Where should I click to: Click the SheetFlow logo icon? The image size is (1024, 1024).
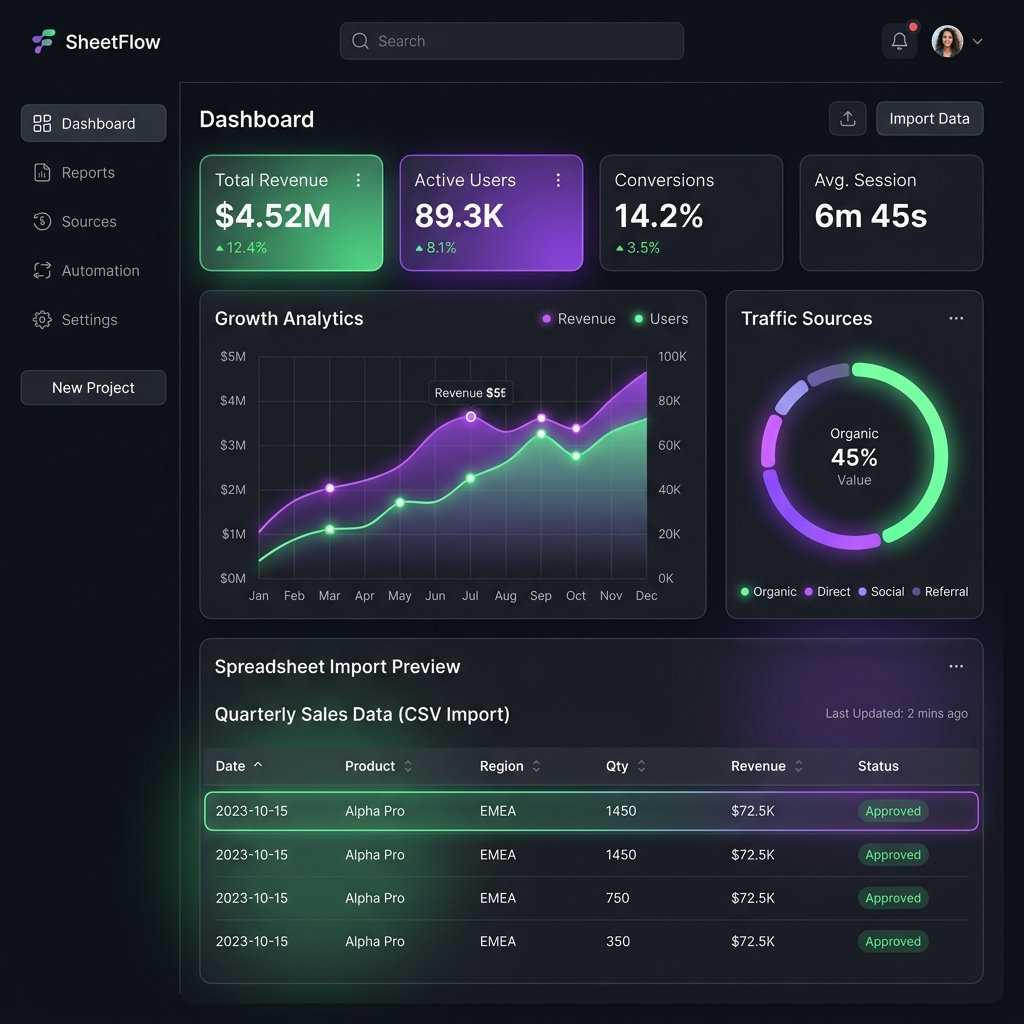click(x=44, y=41)
